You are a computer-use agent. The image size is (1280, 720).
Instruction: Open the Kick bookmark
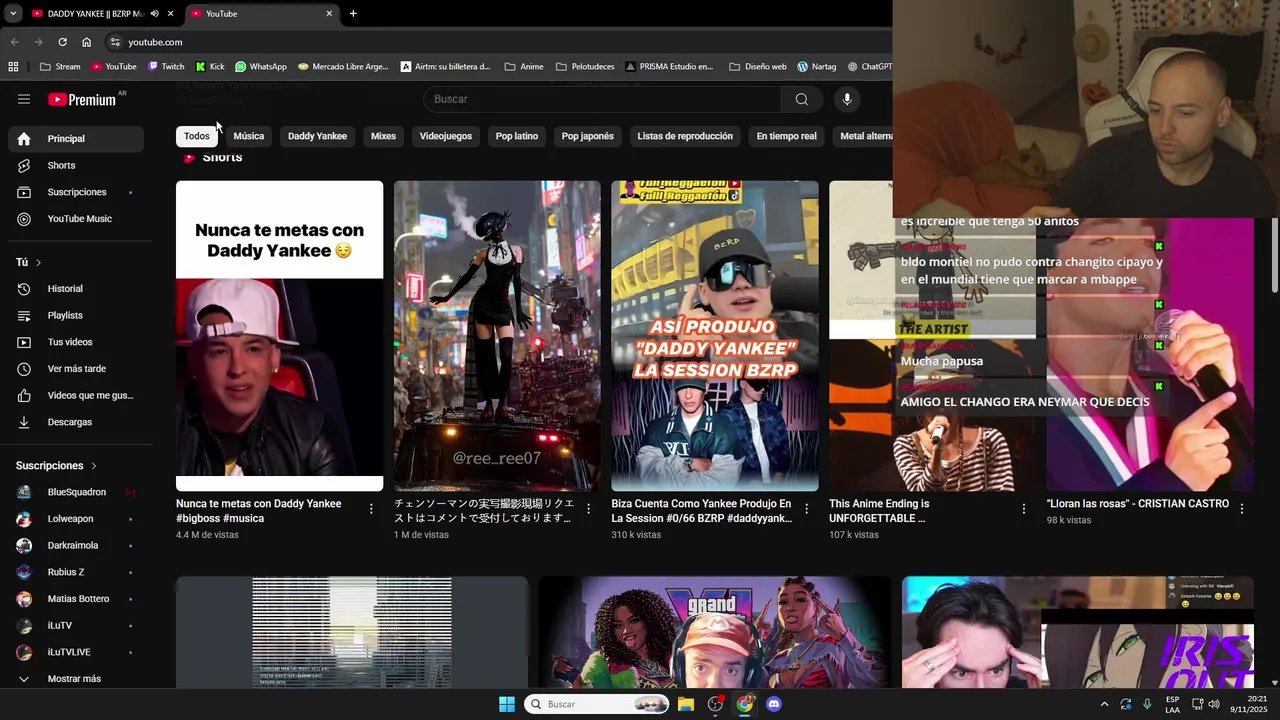click(x=210, y=67)
